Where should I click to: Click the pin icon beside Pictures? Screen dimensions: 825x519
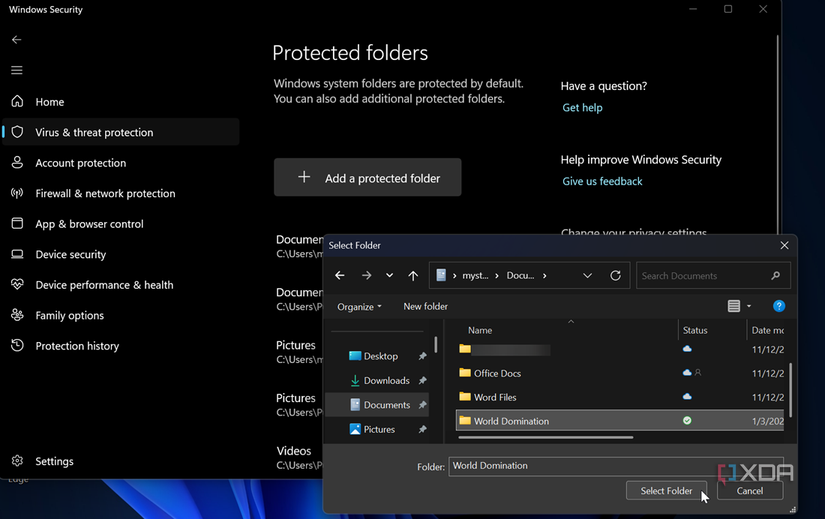pos(422,430)
